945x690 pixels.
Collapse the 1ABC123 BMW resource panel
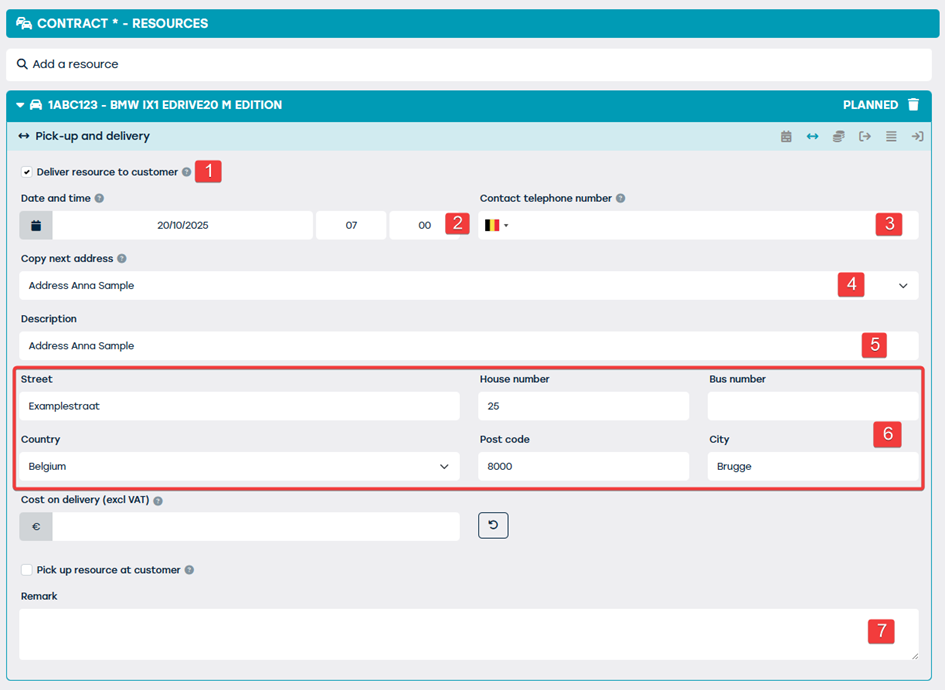click(20, 105)
